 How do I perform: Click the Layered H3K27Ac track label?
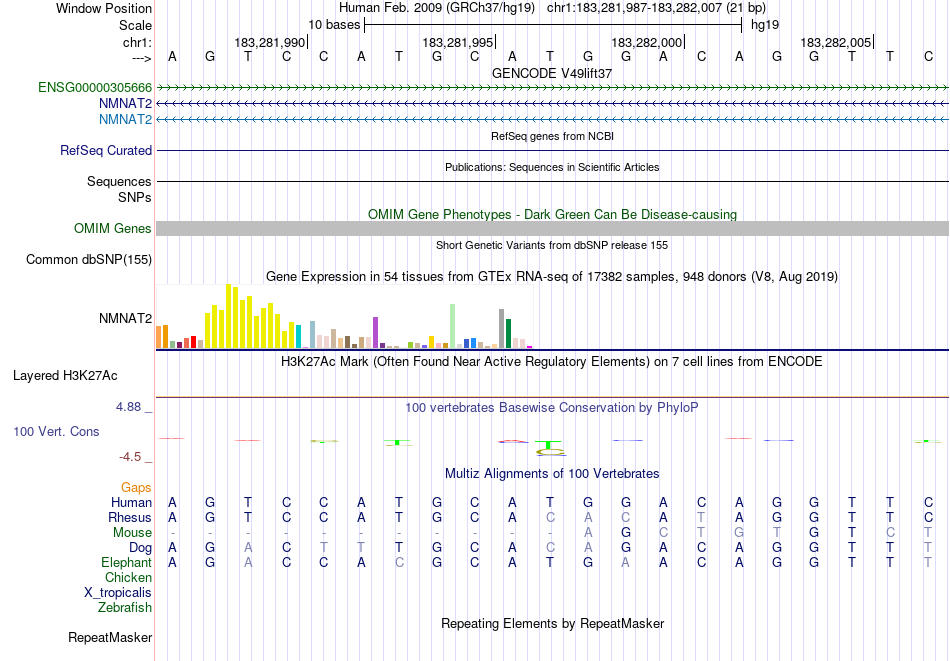click(65, 376)
